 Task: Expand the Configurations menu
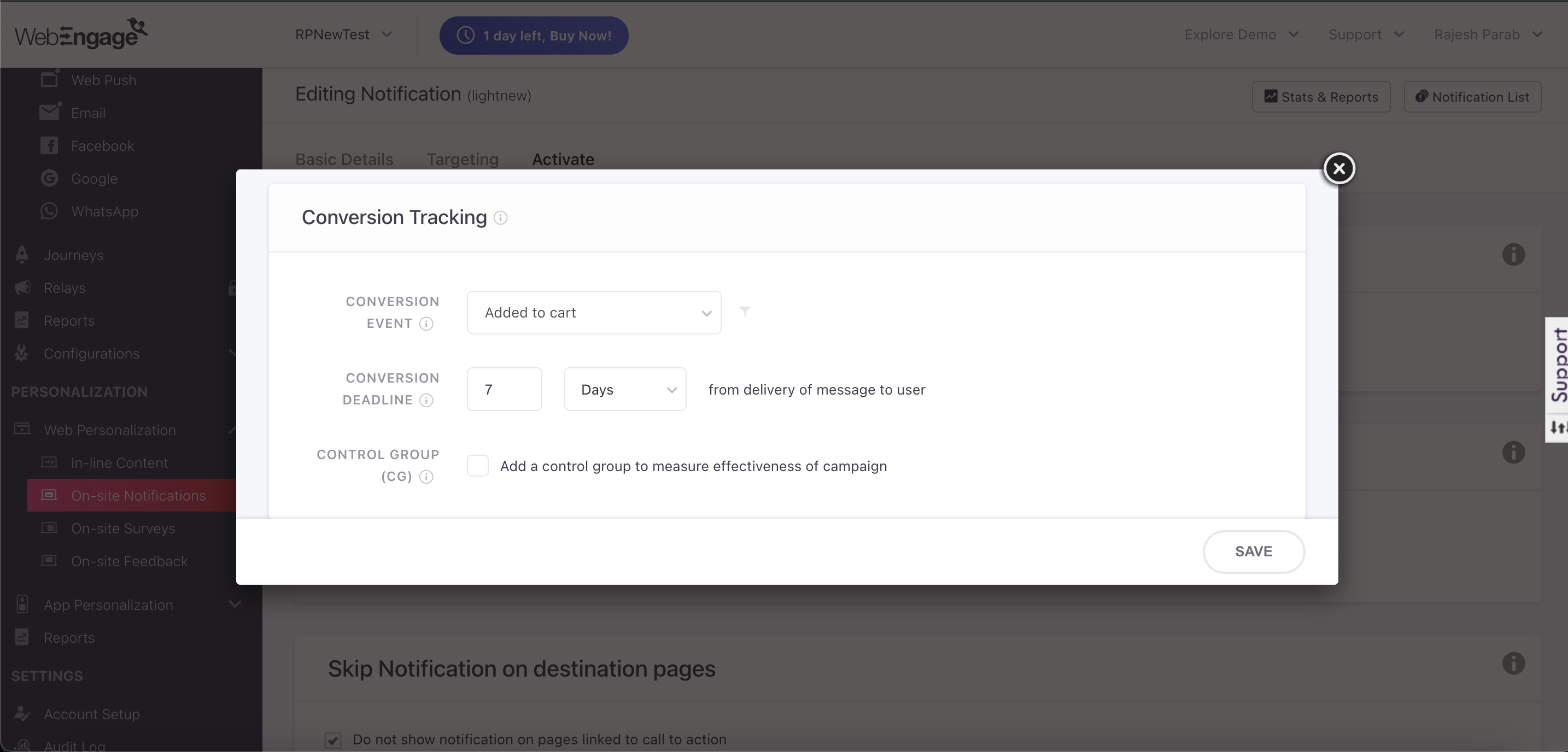[x=92, y=353]
